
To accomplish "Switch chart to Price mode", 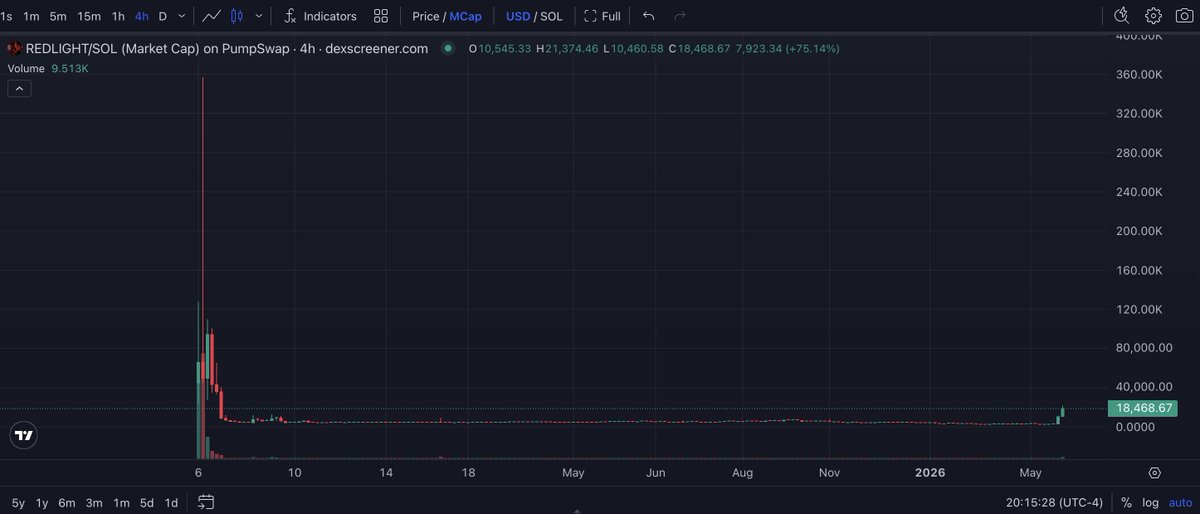I will (x=426, y=16).
